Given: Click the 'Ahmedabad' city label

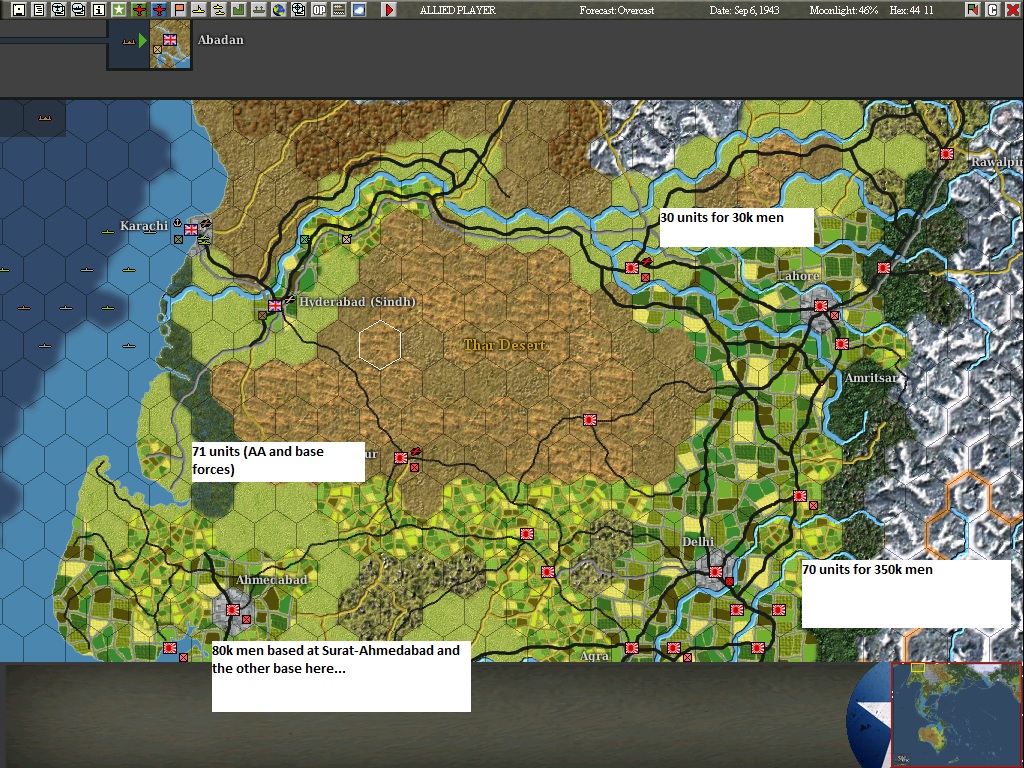Looking at the screenshot, I should (271, 580).
